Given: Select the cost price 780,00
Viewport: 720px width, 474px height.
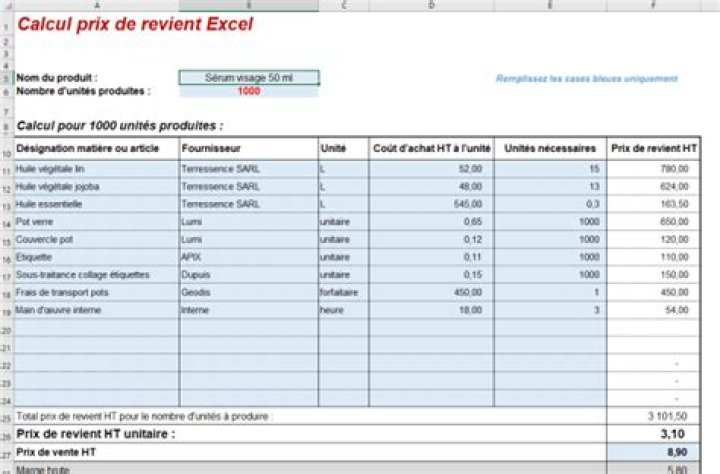Looking at the screenshot, I should [653, 169].
